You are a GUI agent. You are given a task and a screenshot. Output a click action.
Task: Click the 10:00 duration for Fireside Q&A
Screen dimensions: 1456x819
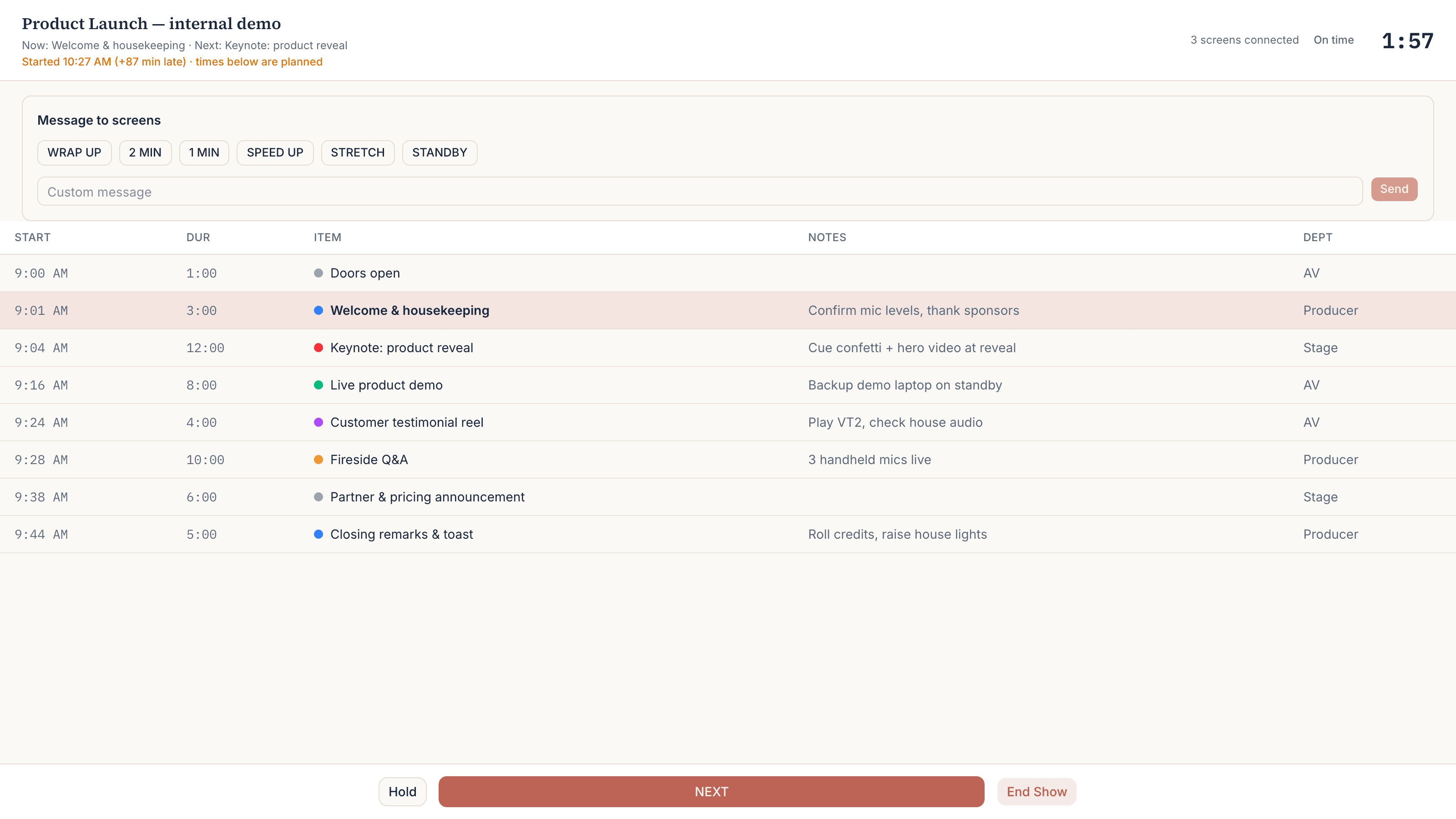pos(205,460)
